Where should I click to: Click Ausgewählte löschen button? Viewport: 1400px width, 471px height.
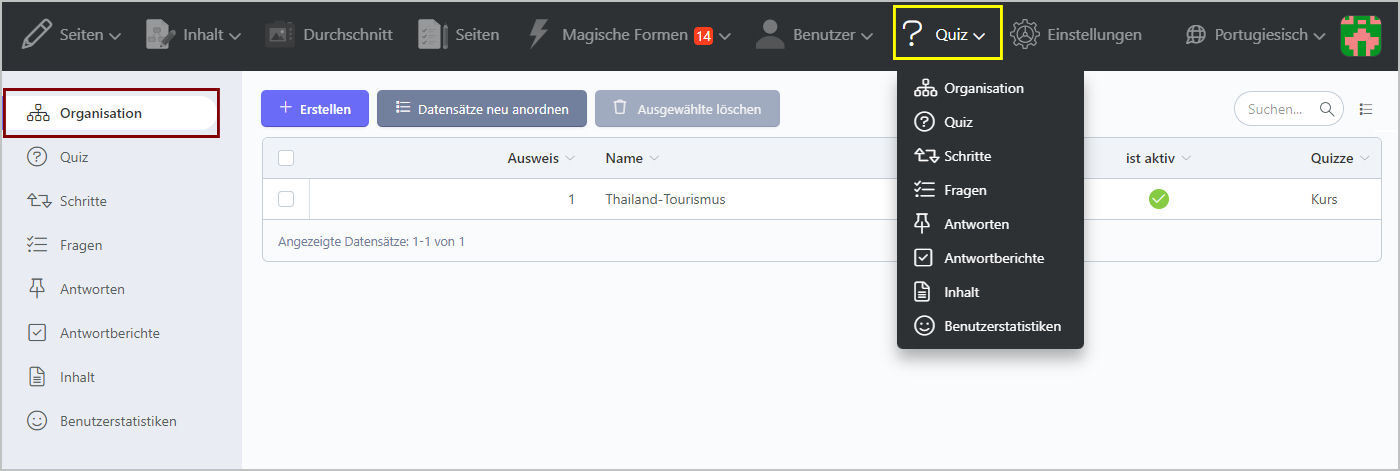[687, 109]
